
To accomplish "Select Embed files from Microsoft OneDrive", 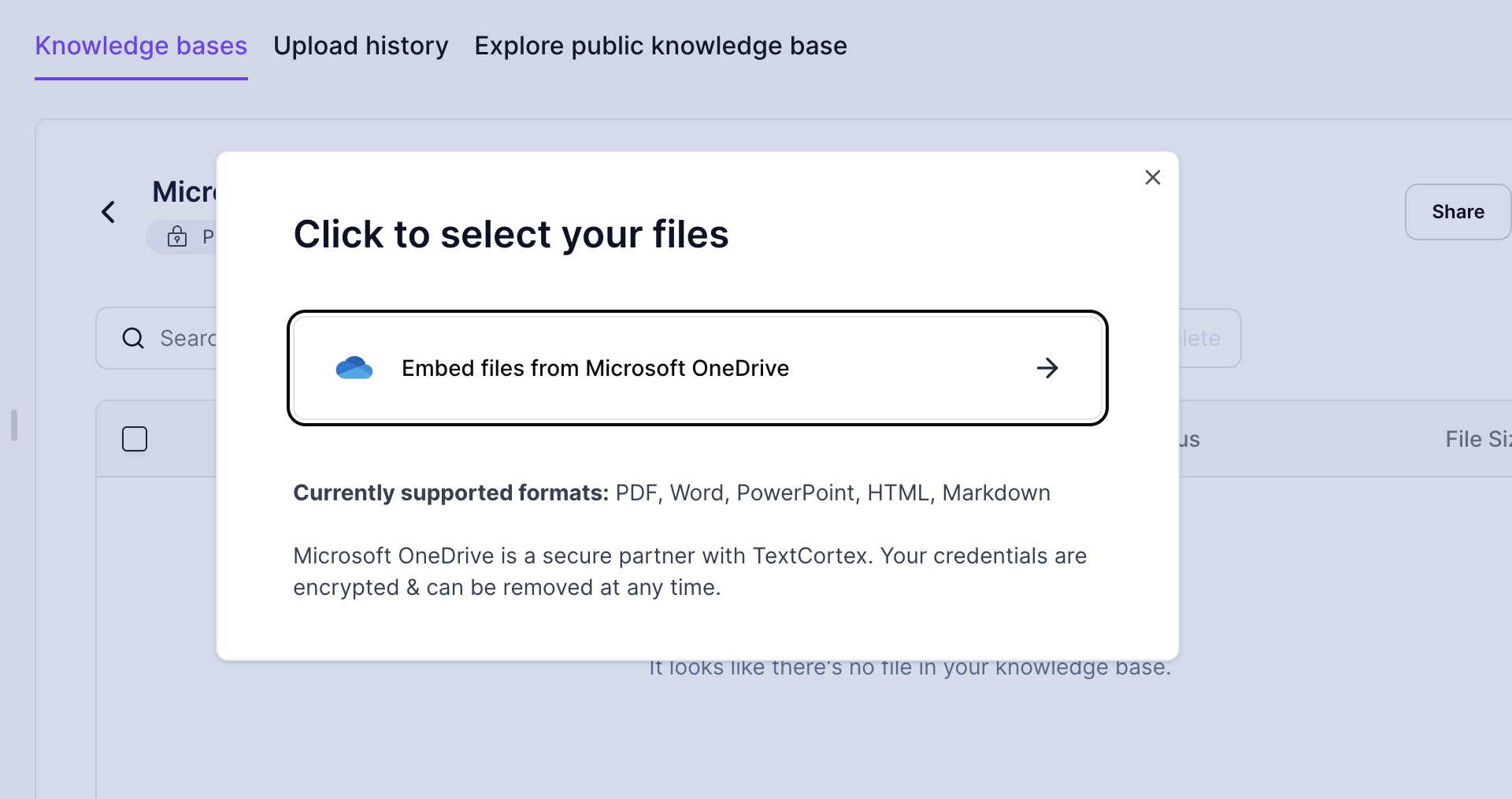I will pyautogui.click(x=697, y=367).
